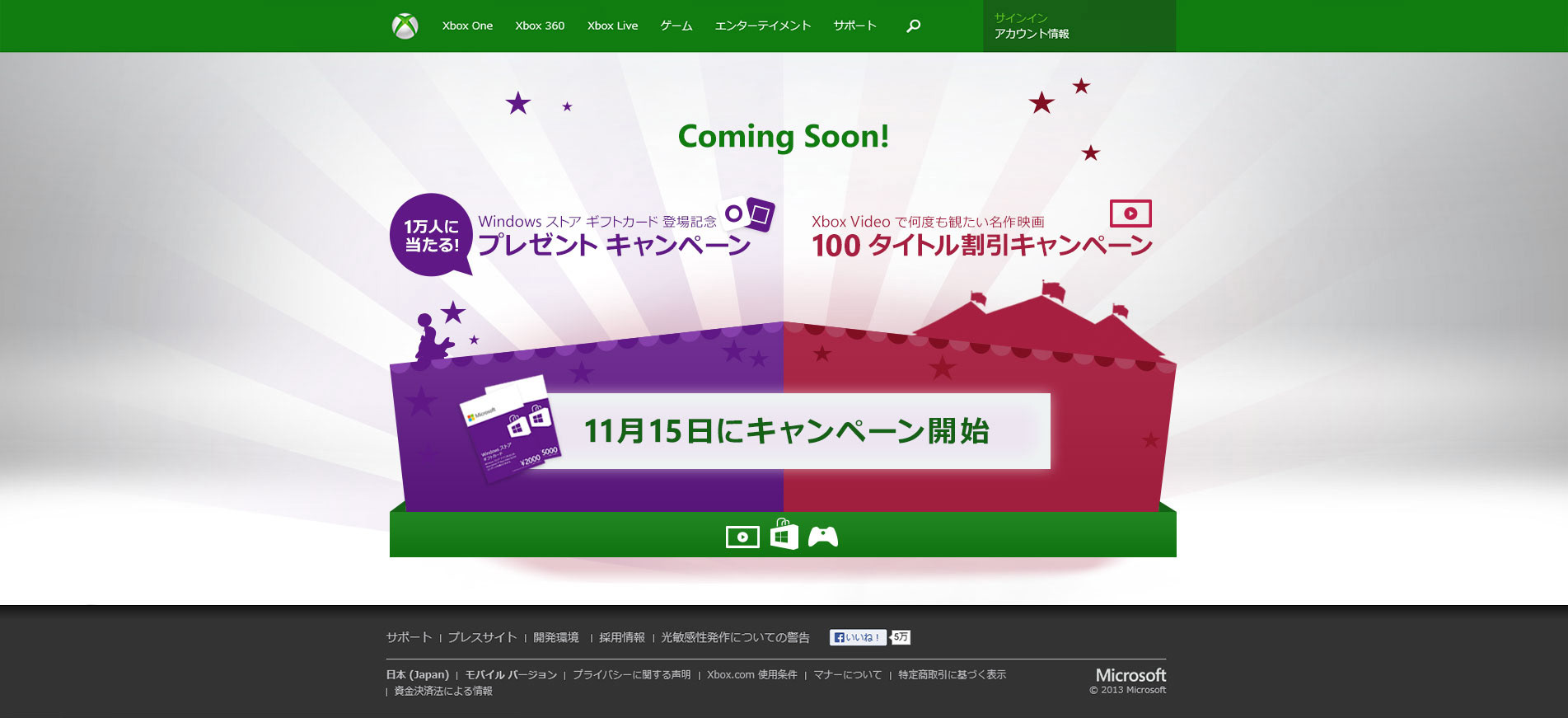Screen dimensions: 1568x718
Task: Select the 日本 (Japan) locale link
Action: [x=418, y=674]
